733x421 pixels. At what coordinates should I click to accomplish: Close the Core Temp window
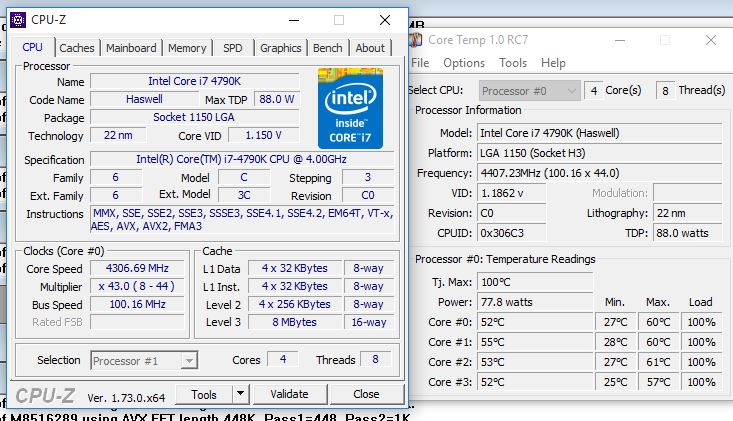click(x=711, y=40)
